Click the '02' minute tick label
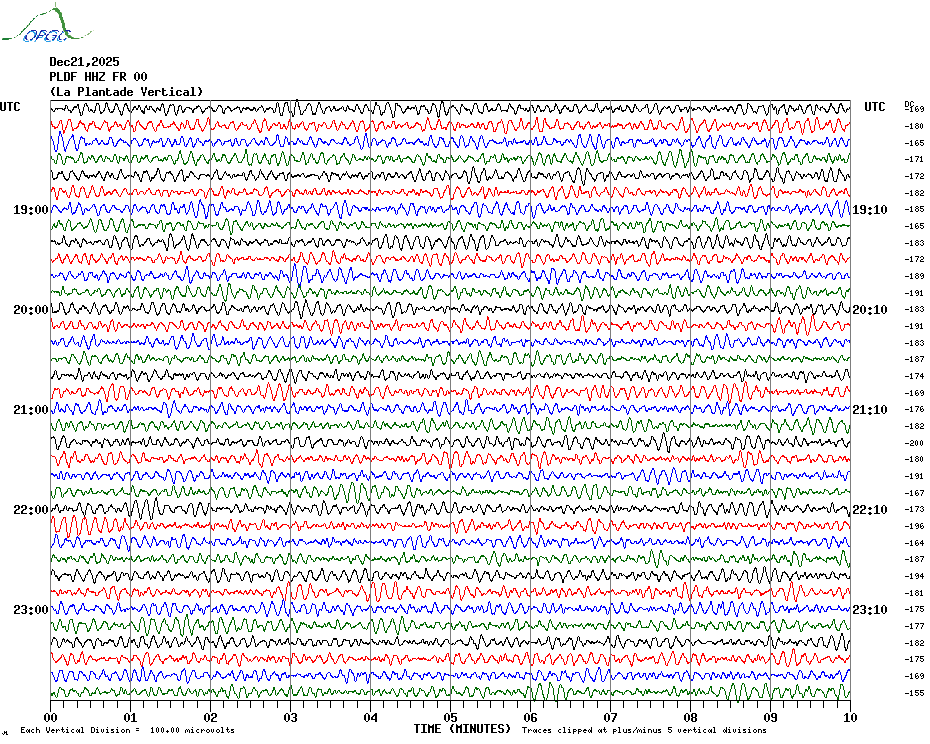 [x=211, y=718]
